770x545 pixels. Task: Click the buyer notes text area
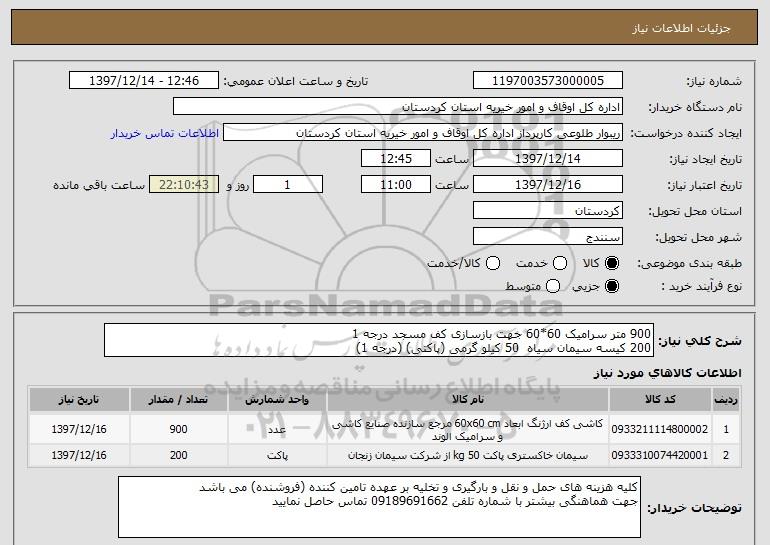pyautogui.click(x=379, y=507)
